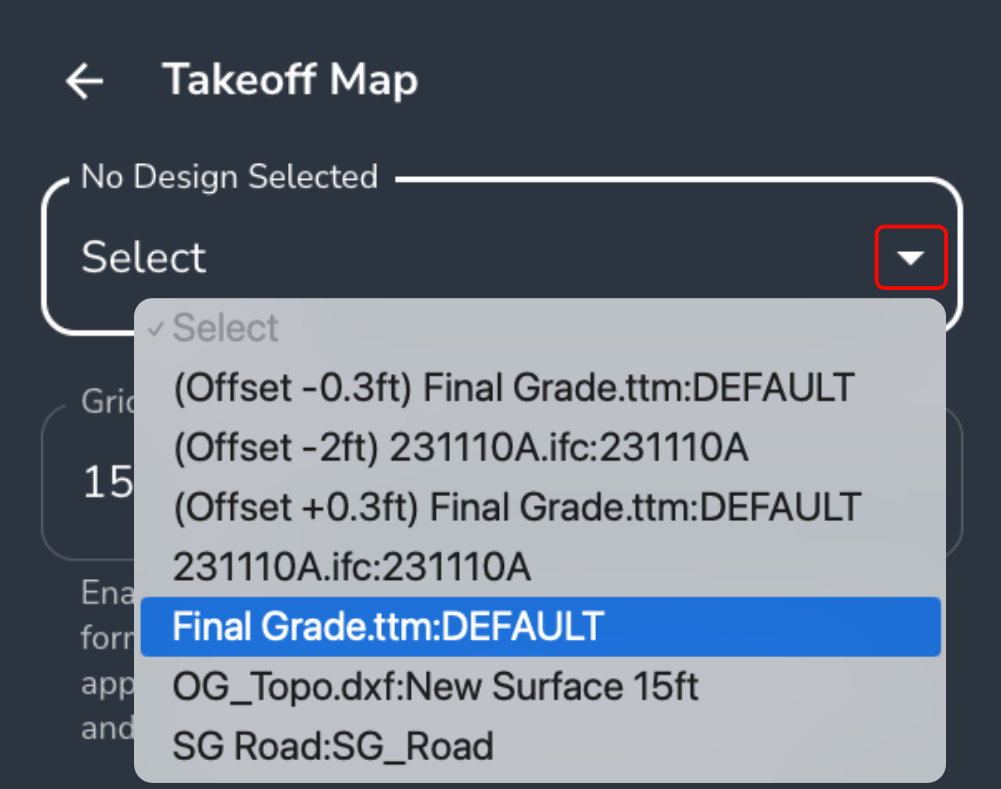
Task: Click the Takeoff Map title text
Action: coord(289,81)
